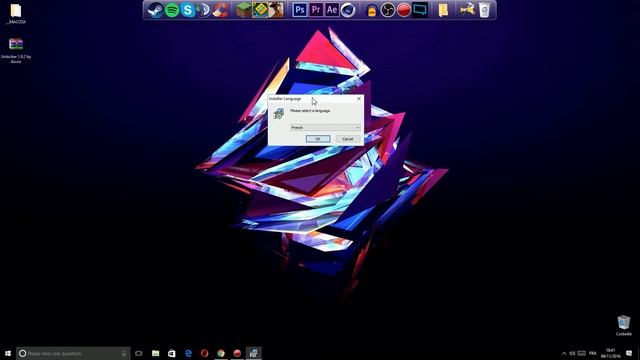Click the red recorder icon on the taskbar

click(x=237, y=353)
